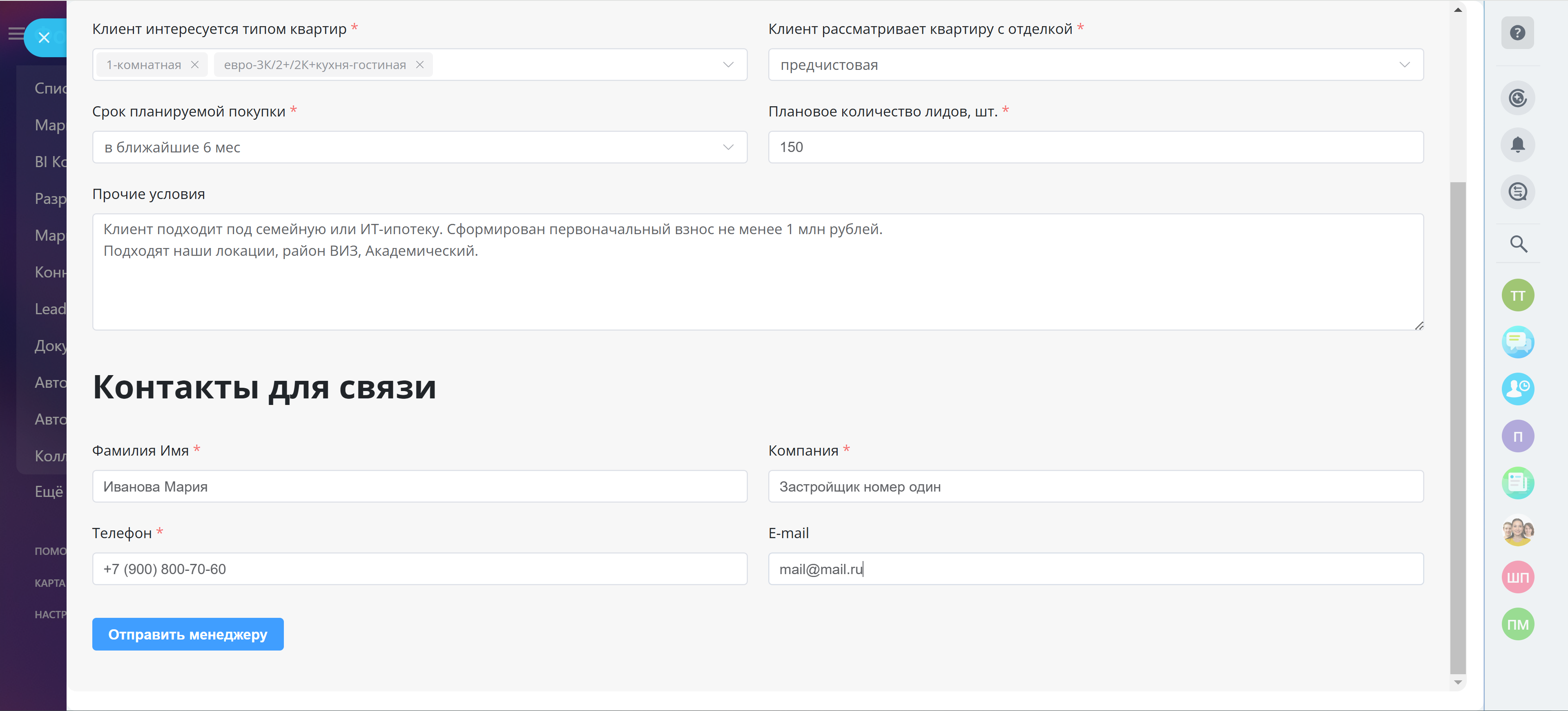Click the Телефон input field

[419, 569]
